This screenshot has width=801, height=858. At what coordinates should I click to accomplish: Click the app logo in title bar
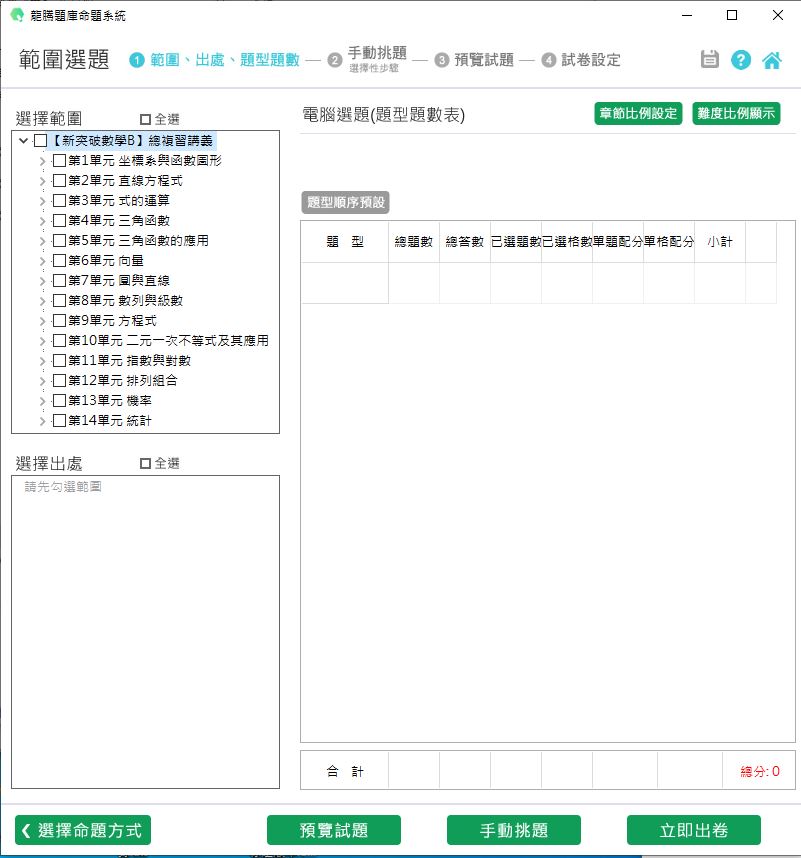point(16,15)
